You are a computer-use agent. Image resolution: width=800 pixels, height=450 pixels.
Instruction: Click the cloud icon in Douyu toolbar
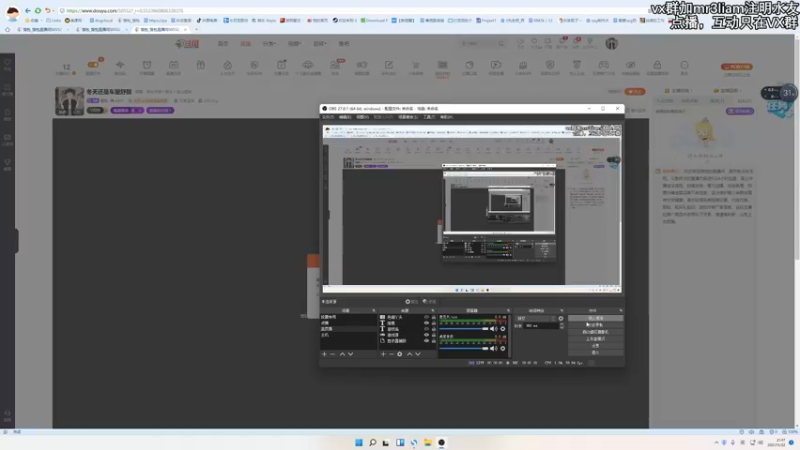(x=308, y=65)
